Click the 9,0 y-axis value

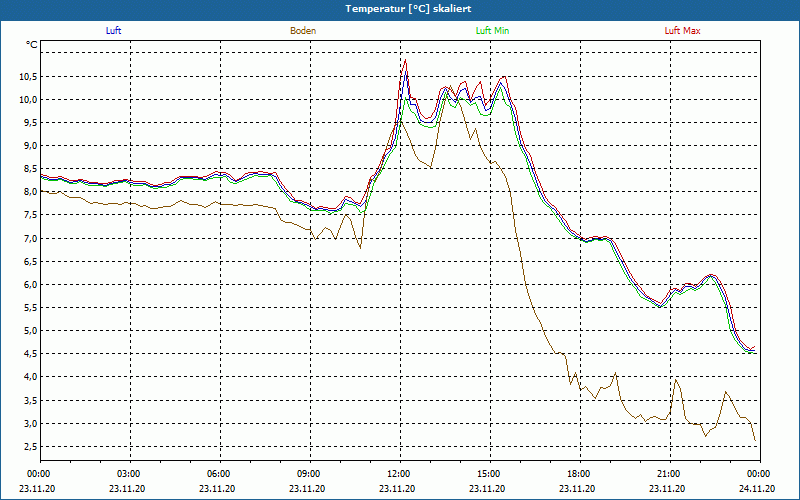(31, 146)
